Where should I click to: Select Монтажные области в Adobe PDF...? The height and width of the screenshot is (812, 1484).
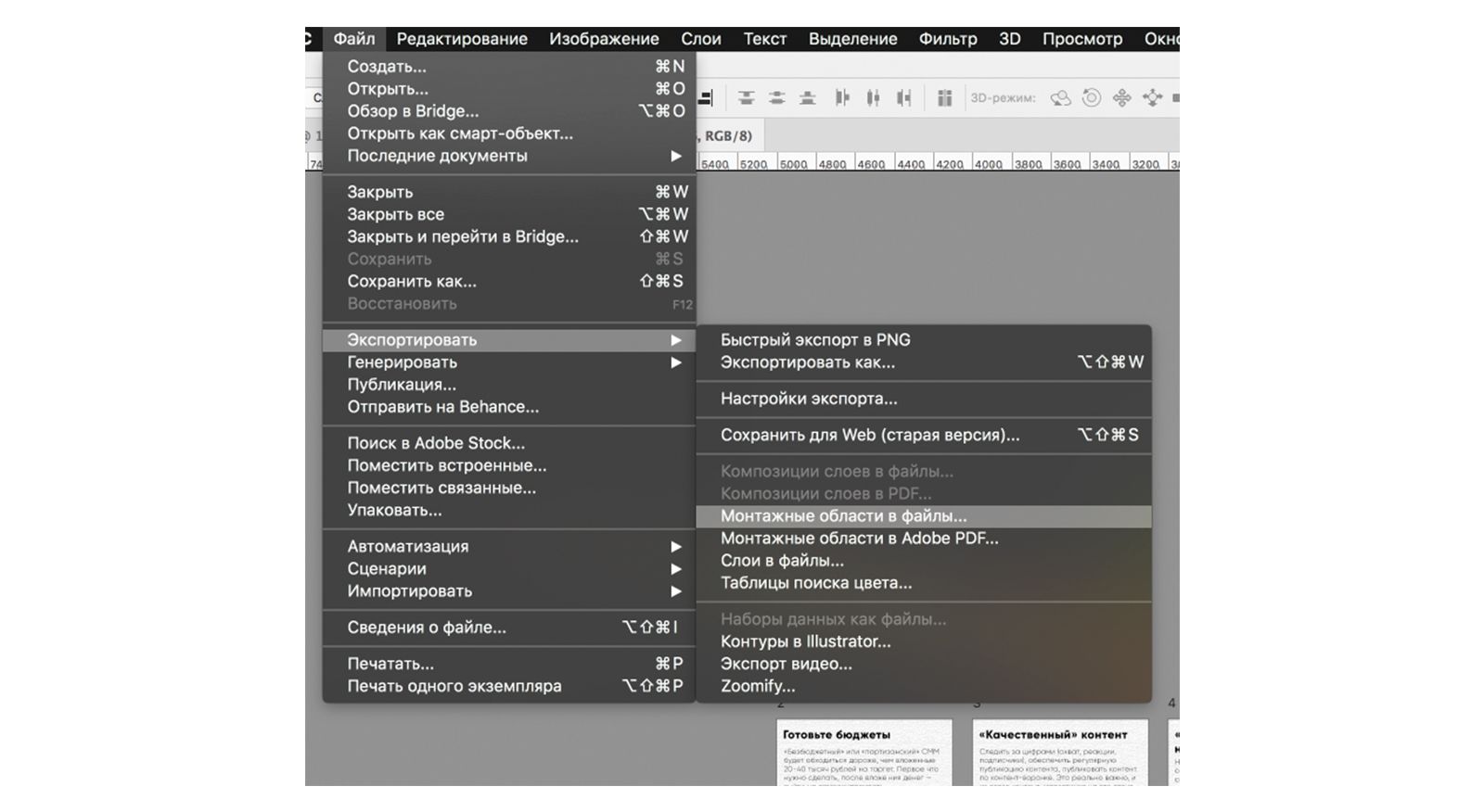pos(924,539)
